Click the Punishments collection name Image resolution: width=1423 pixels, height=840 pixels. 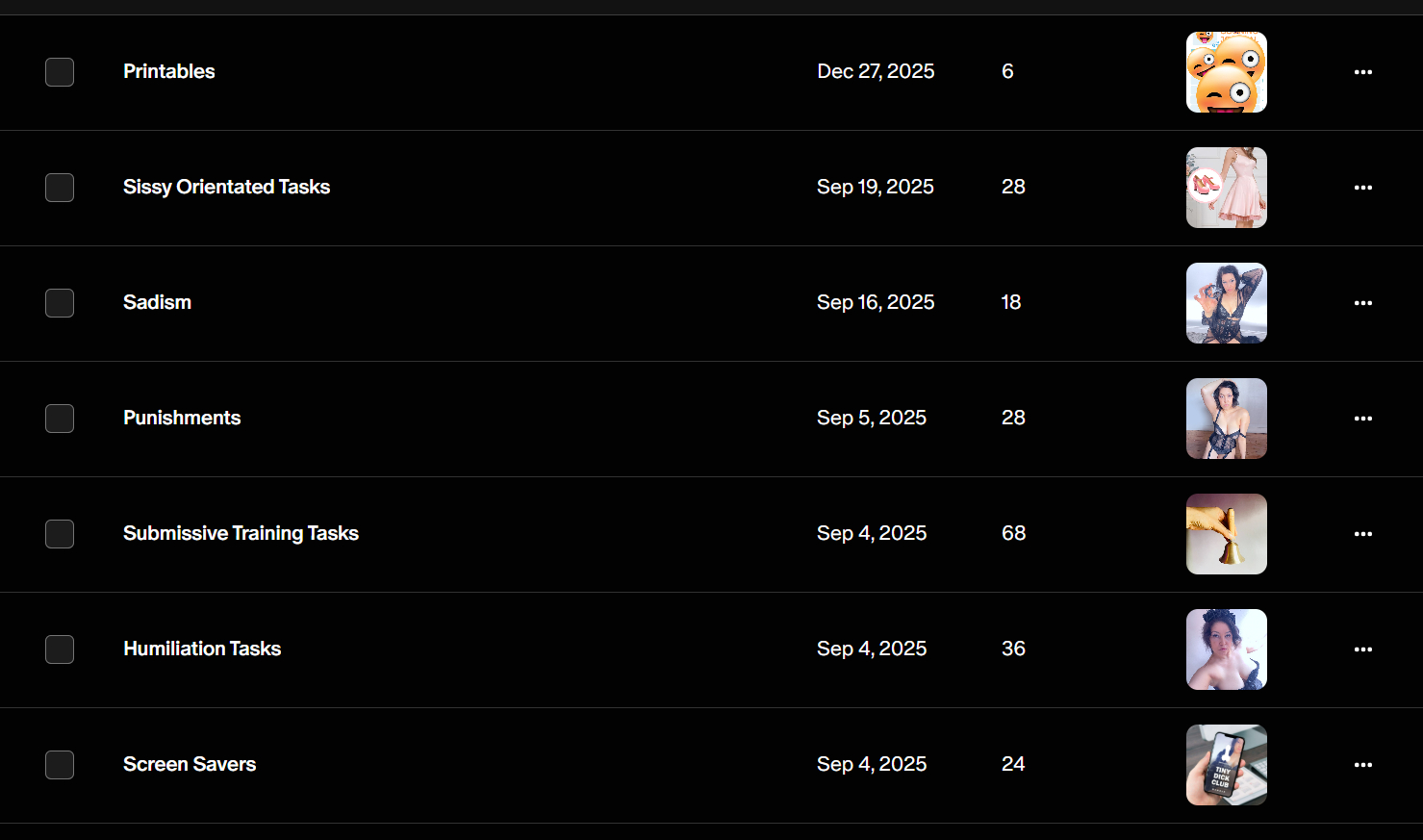(x=182, y=418)
